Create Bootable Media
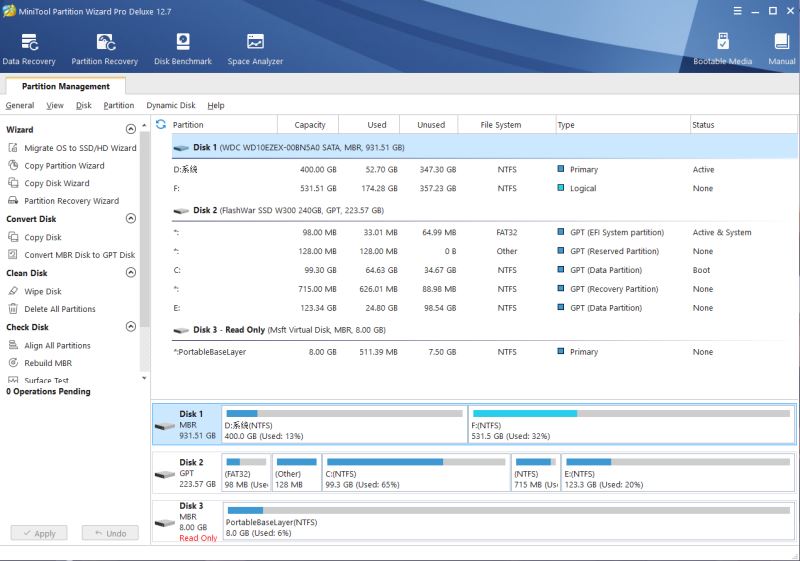 pyautogui.click(x=722, y=49)
